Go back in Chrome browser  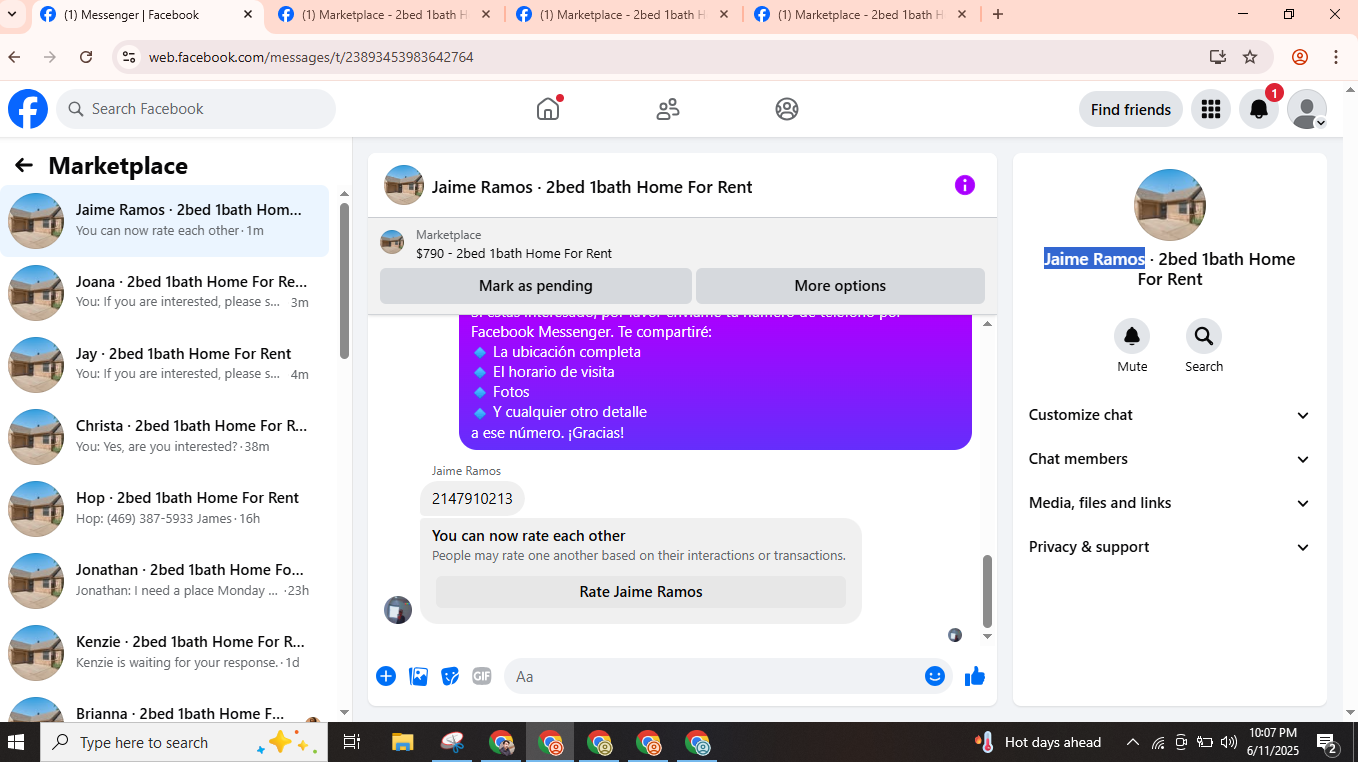point(15,57)
